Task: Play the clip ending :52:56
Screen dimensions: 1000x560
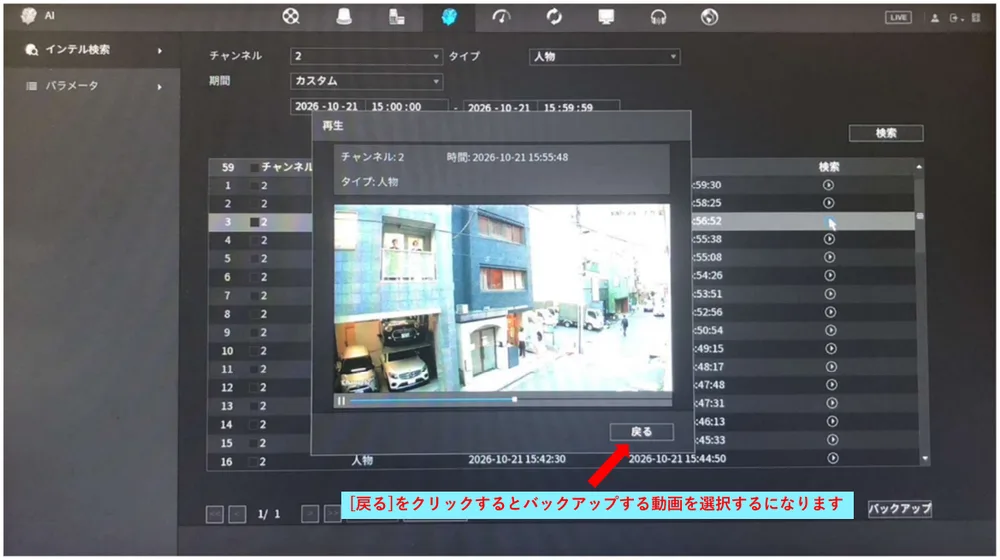Action: pyautogui.click(x=830, y=312)
